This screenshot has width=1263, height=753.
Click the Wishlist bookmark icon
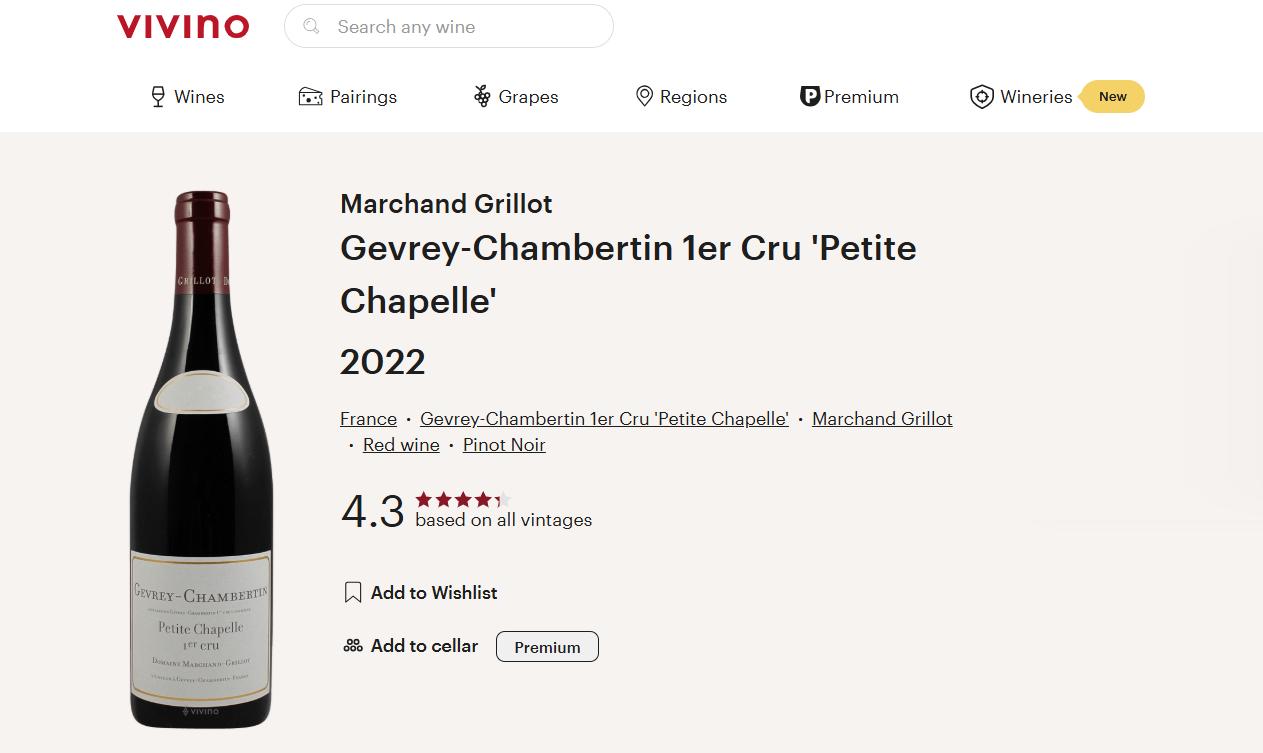point(352,593)
